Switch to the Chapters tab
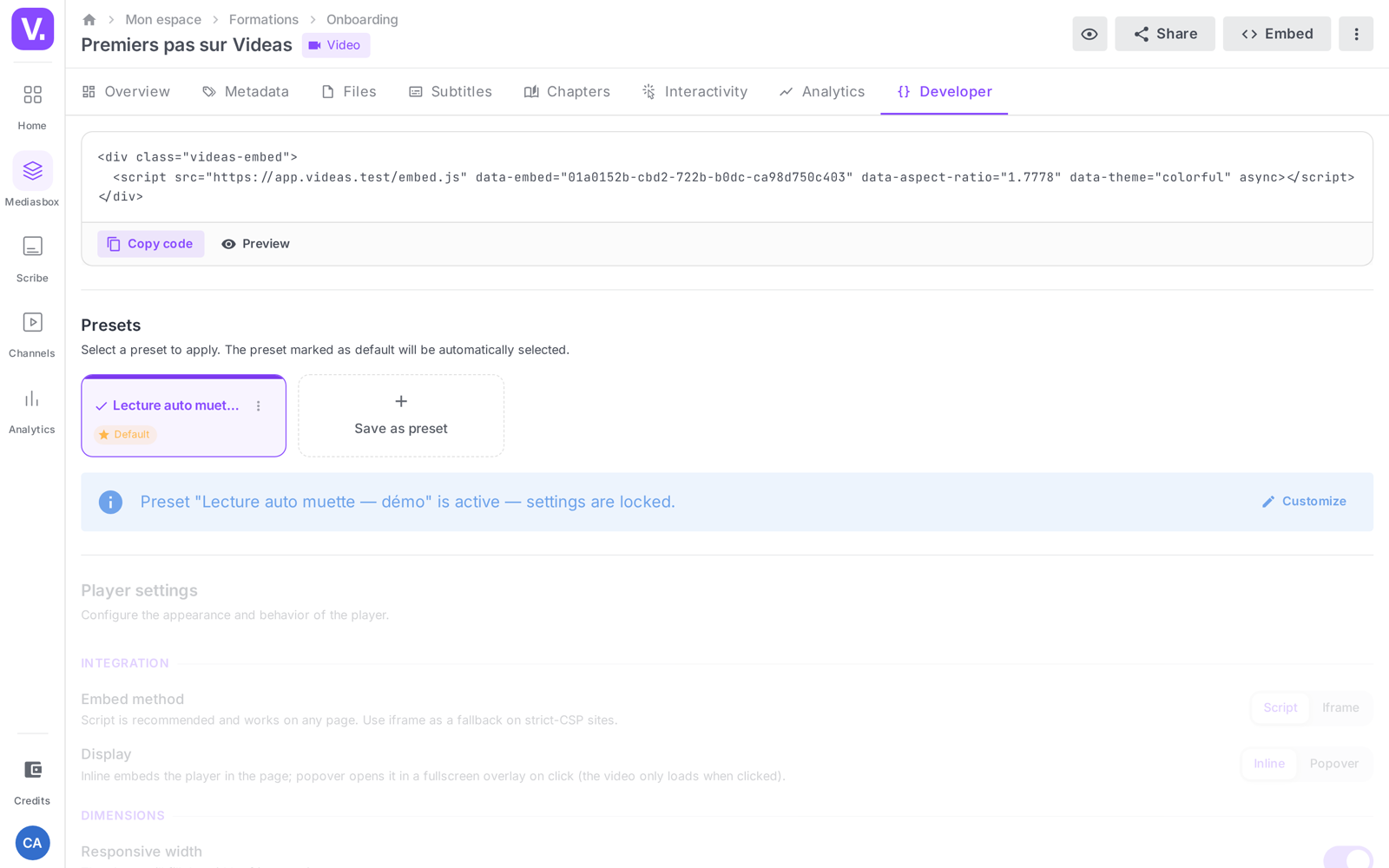Image resolution: width=1389 pixels, height=868 pixels. [567, 91]
